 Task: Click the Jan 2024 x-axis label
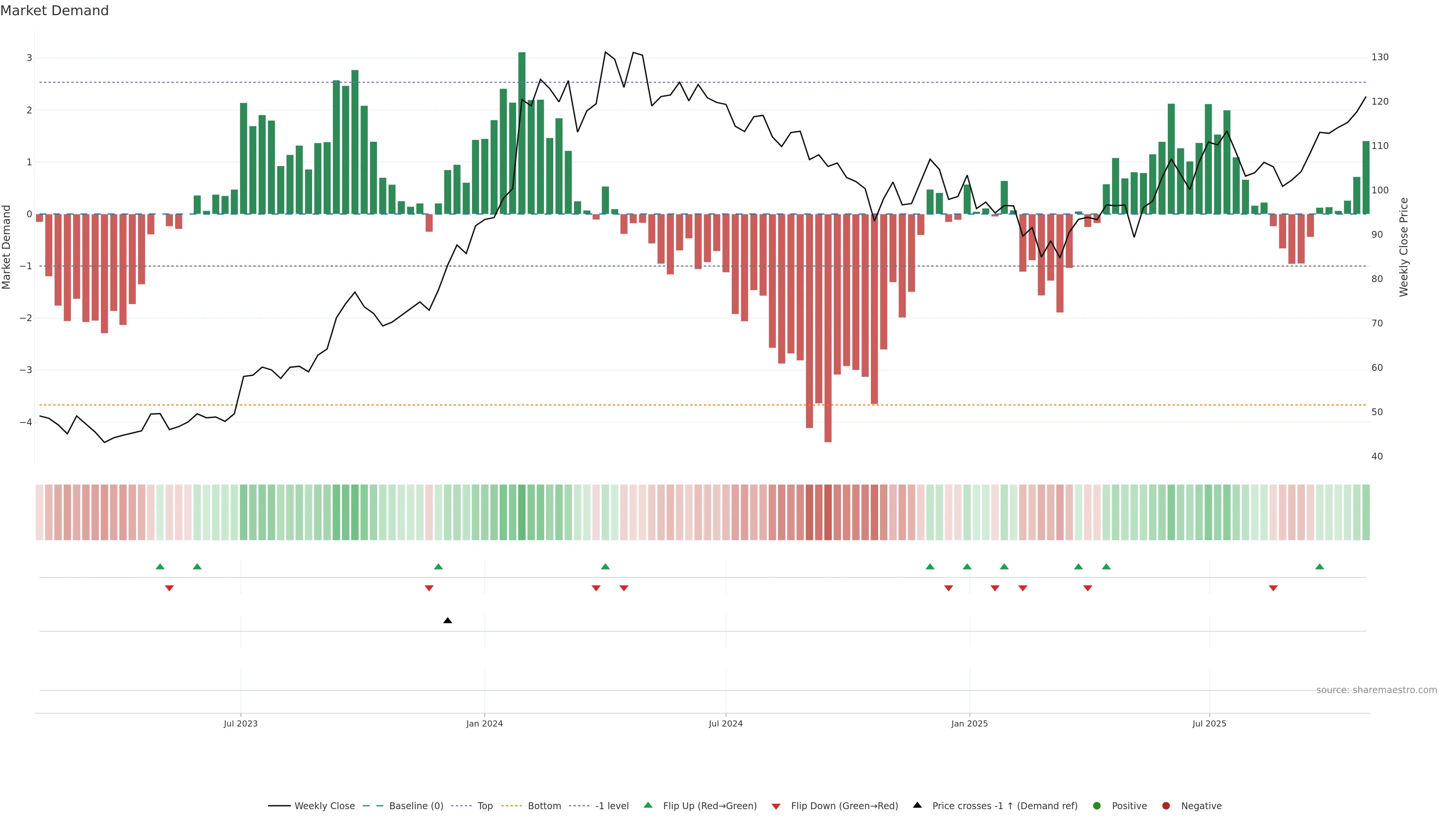pyautogui.click(x=485, y=724)
